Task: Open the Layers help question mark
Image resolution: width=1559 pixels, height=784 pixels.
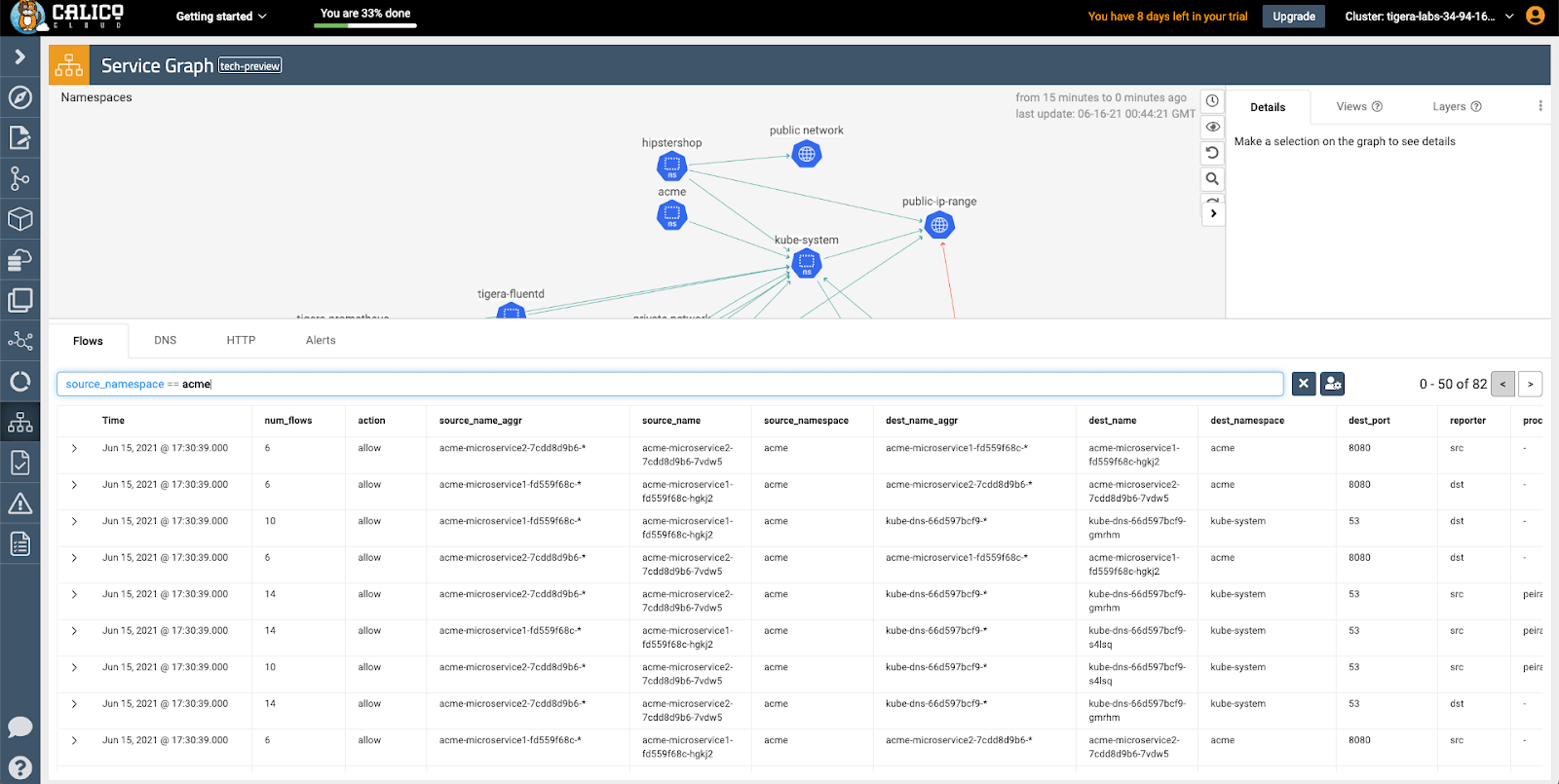Action: [1476, 107]
